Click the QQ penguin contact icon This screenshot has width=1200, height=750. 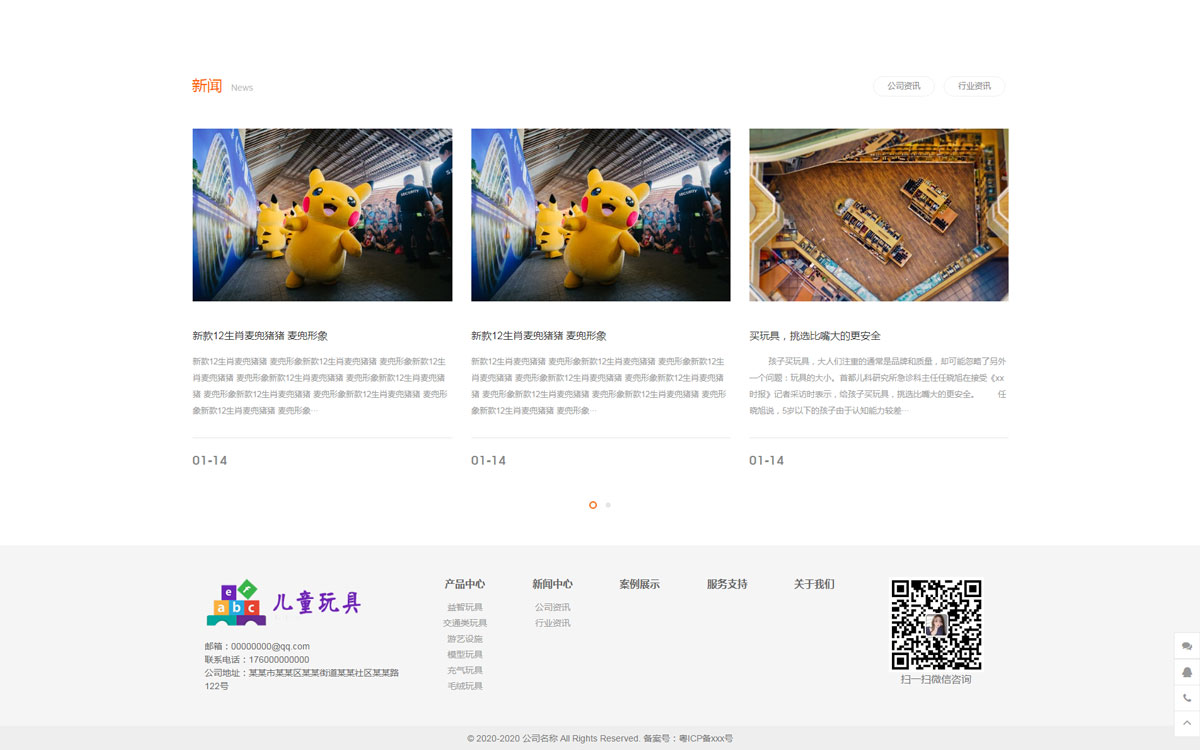point(1187,672)
